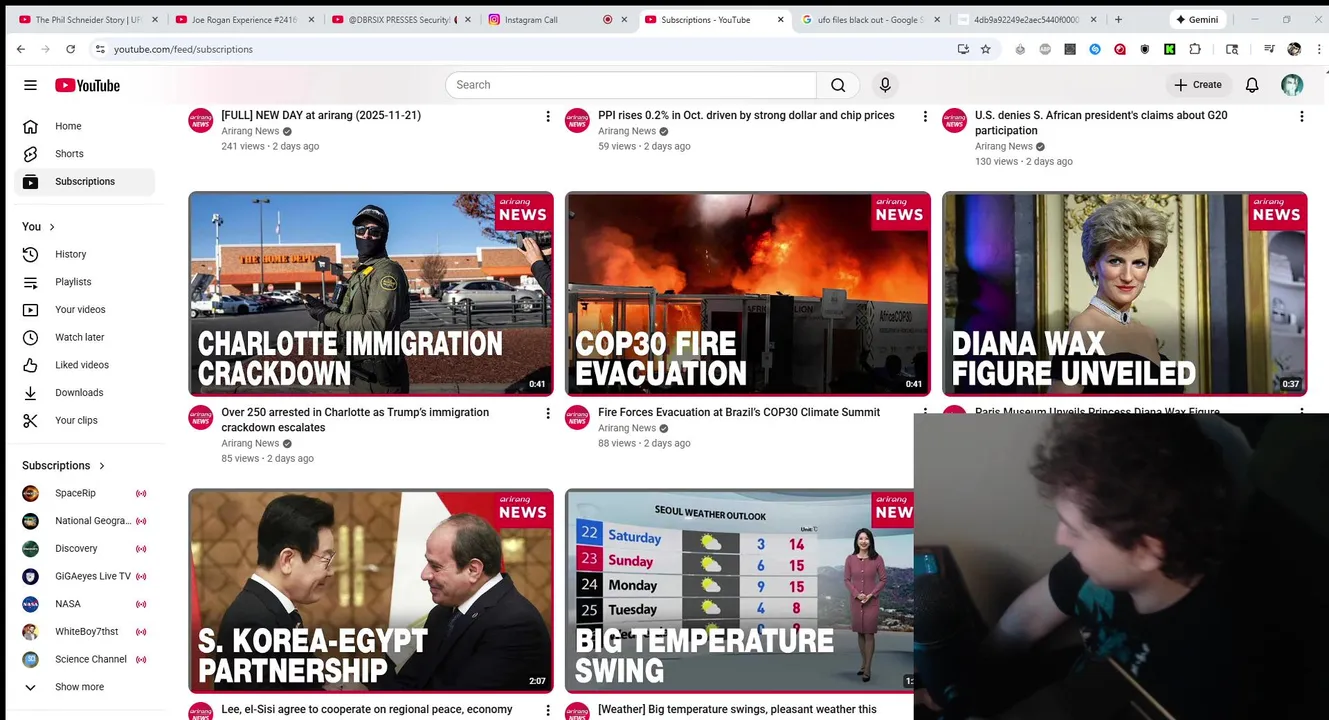Start voice search with the microphone
This screenshot has height=720, width=1329.
coord(884,85)
